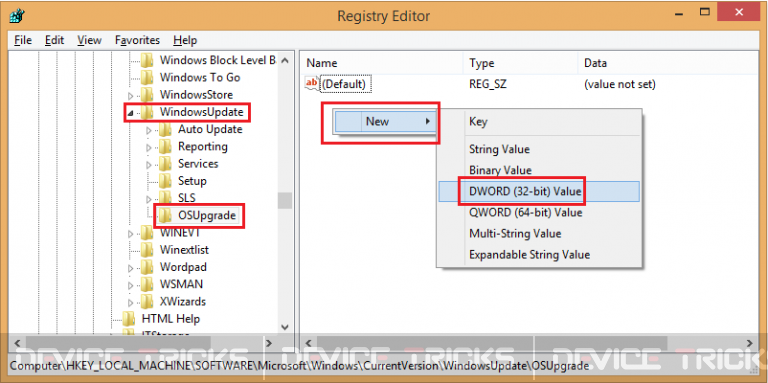
Task: Select the OSUpgrade folder icon
Action: click(165, 215)
